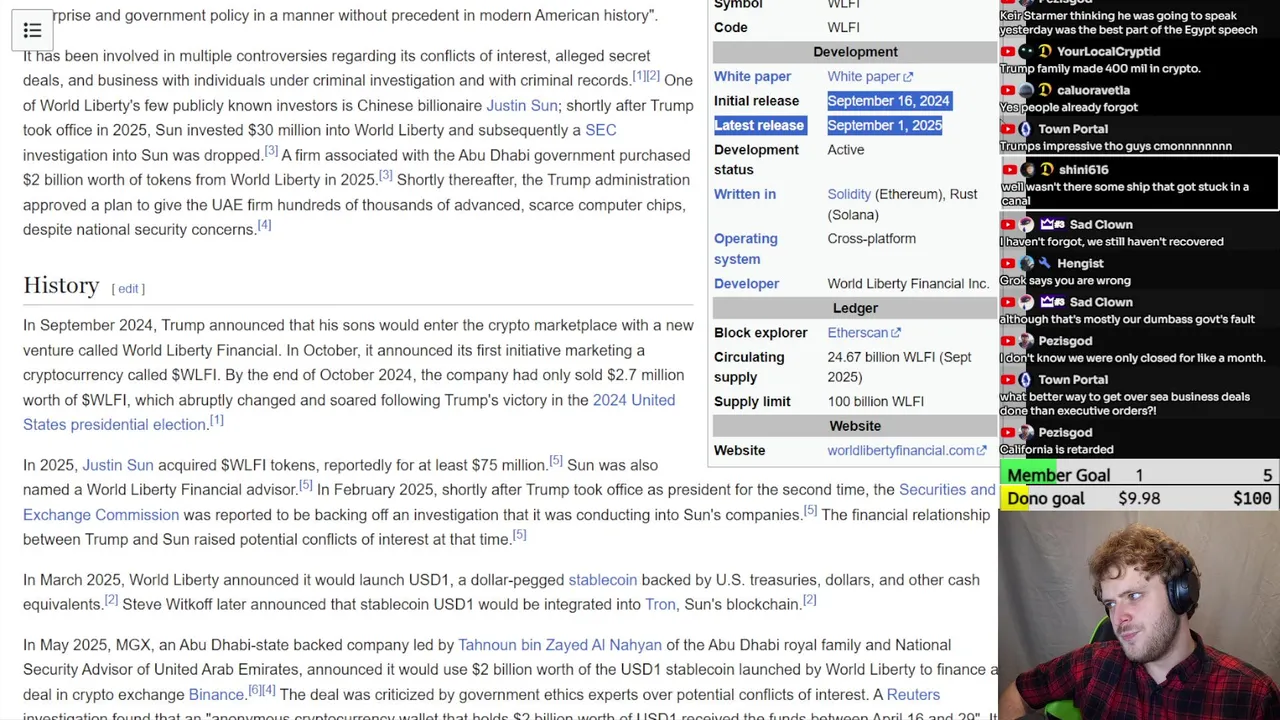Click citation [2] after 'criminal records'

(653, 76)
